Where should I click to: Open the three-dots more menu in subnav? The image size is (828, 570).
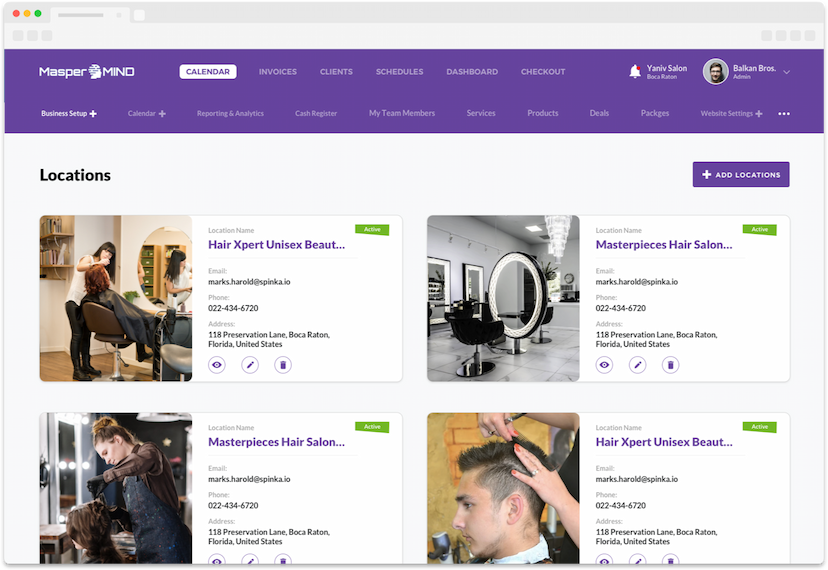click(x=784, y=114)
